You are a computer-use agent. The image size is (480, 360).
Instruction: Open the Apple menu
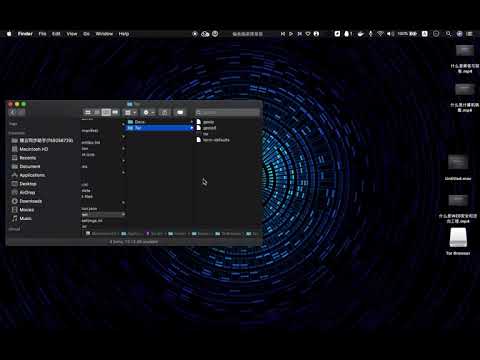coord(9,34)
